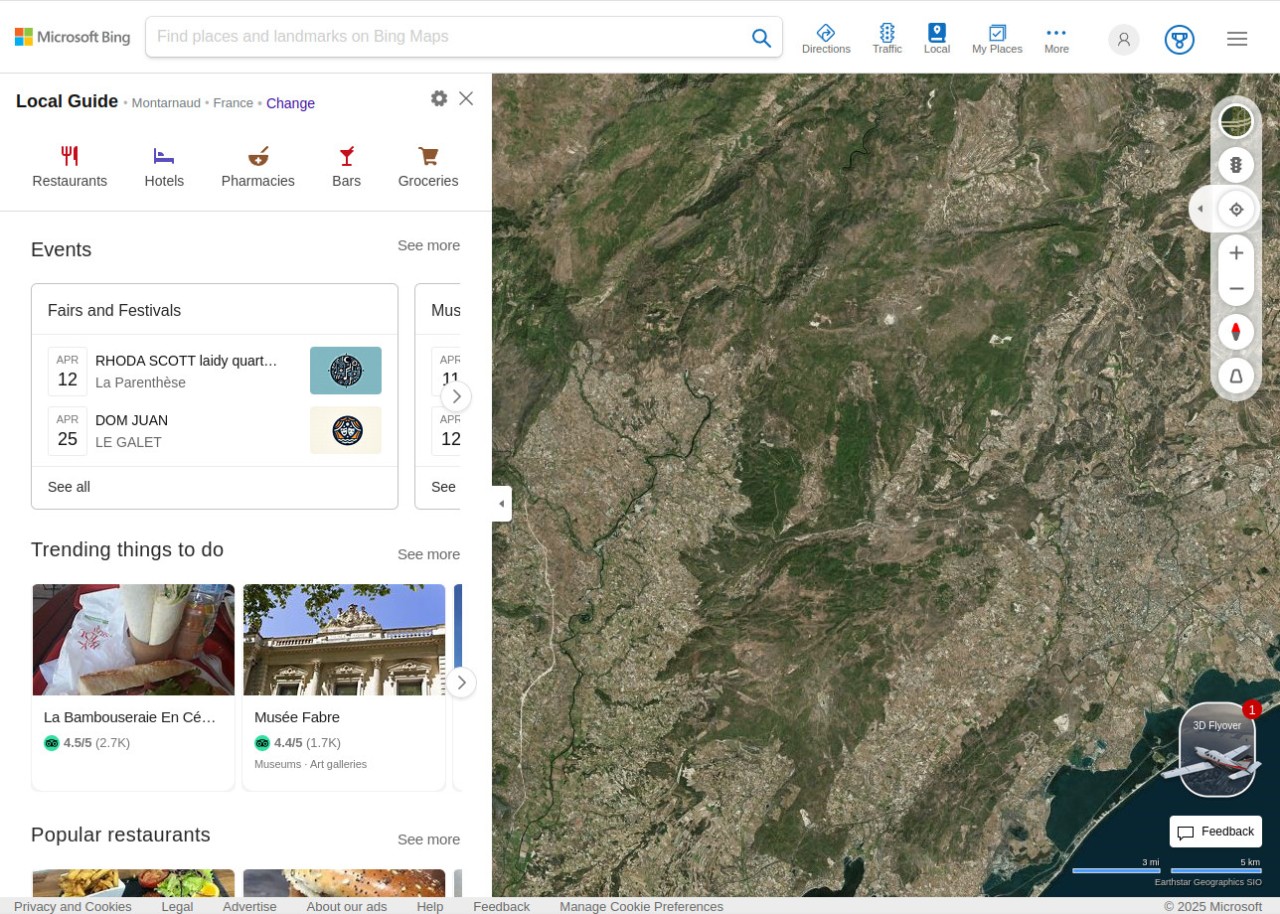Open the More menu in the top bar
Screen dimensions: 1280x914
[x=1056, y=37]
